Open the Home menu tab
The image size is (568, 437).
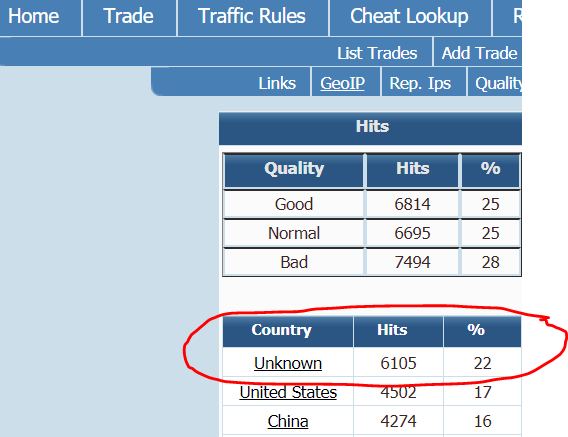point(33,16)
